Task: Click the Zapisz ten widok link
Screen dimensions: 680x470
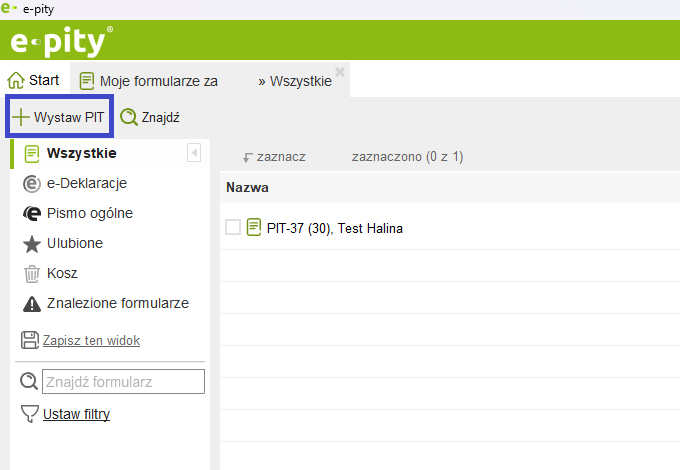Action: coord(91,340)
